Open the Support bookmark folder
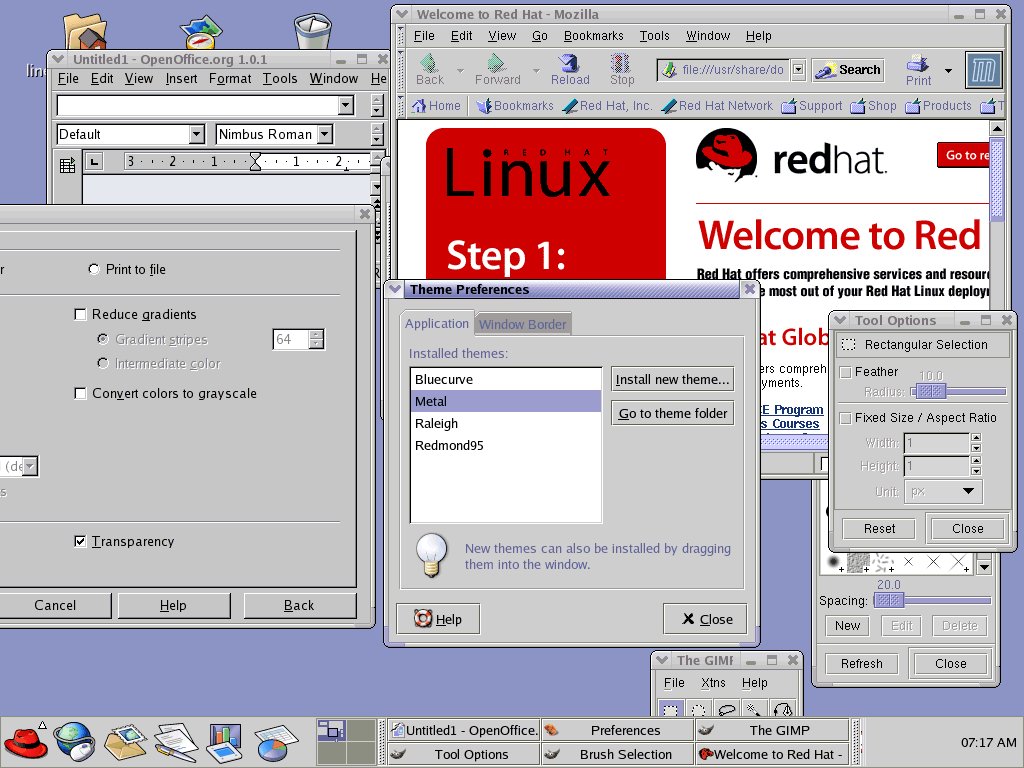This screenshot has width=1024, height=768. (x=812, y=106)
